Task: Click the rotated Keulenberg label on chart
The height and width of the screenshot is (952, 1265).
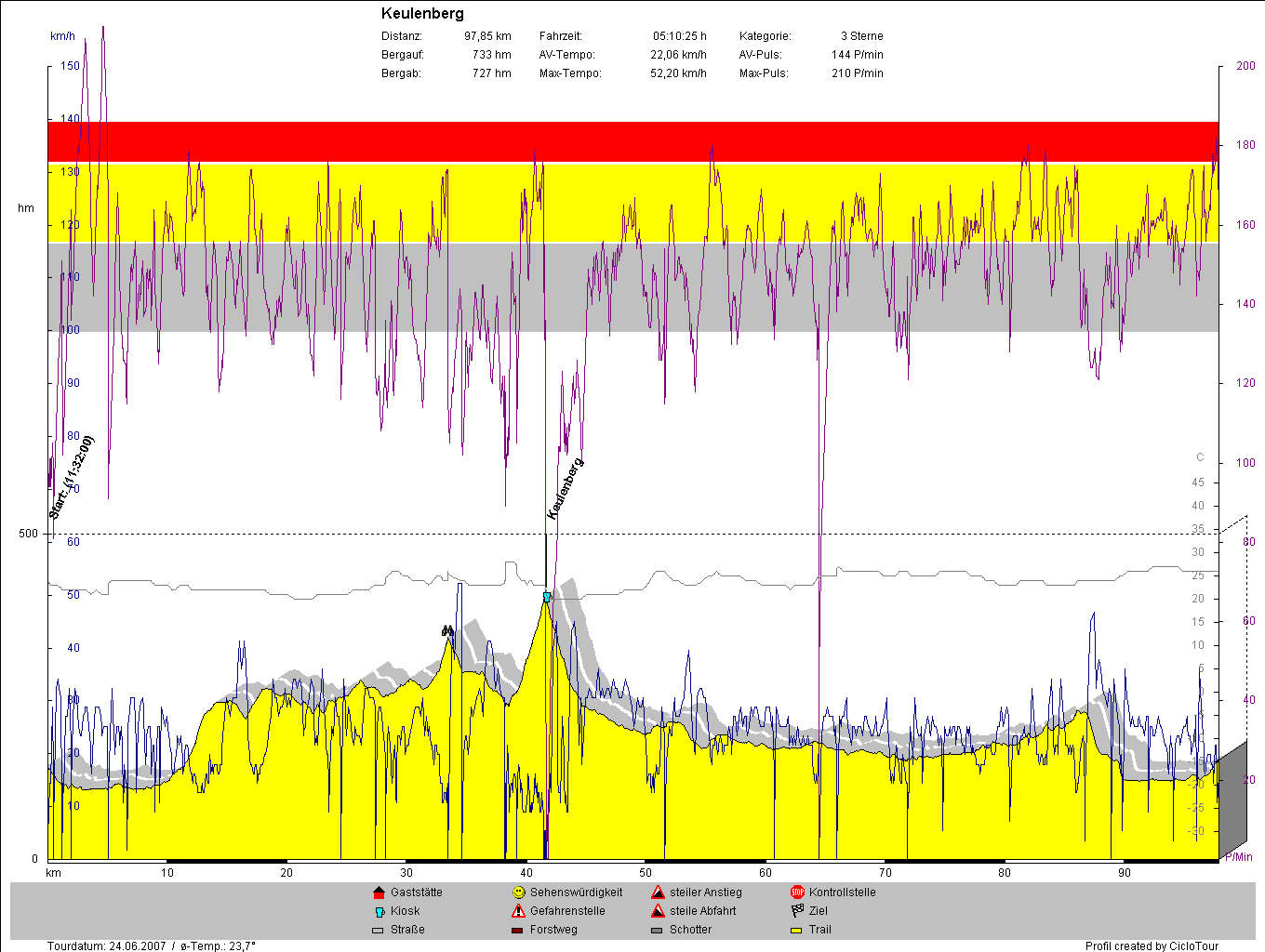Action: coord(566,488)
